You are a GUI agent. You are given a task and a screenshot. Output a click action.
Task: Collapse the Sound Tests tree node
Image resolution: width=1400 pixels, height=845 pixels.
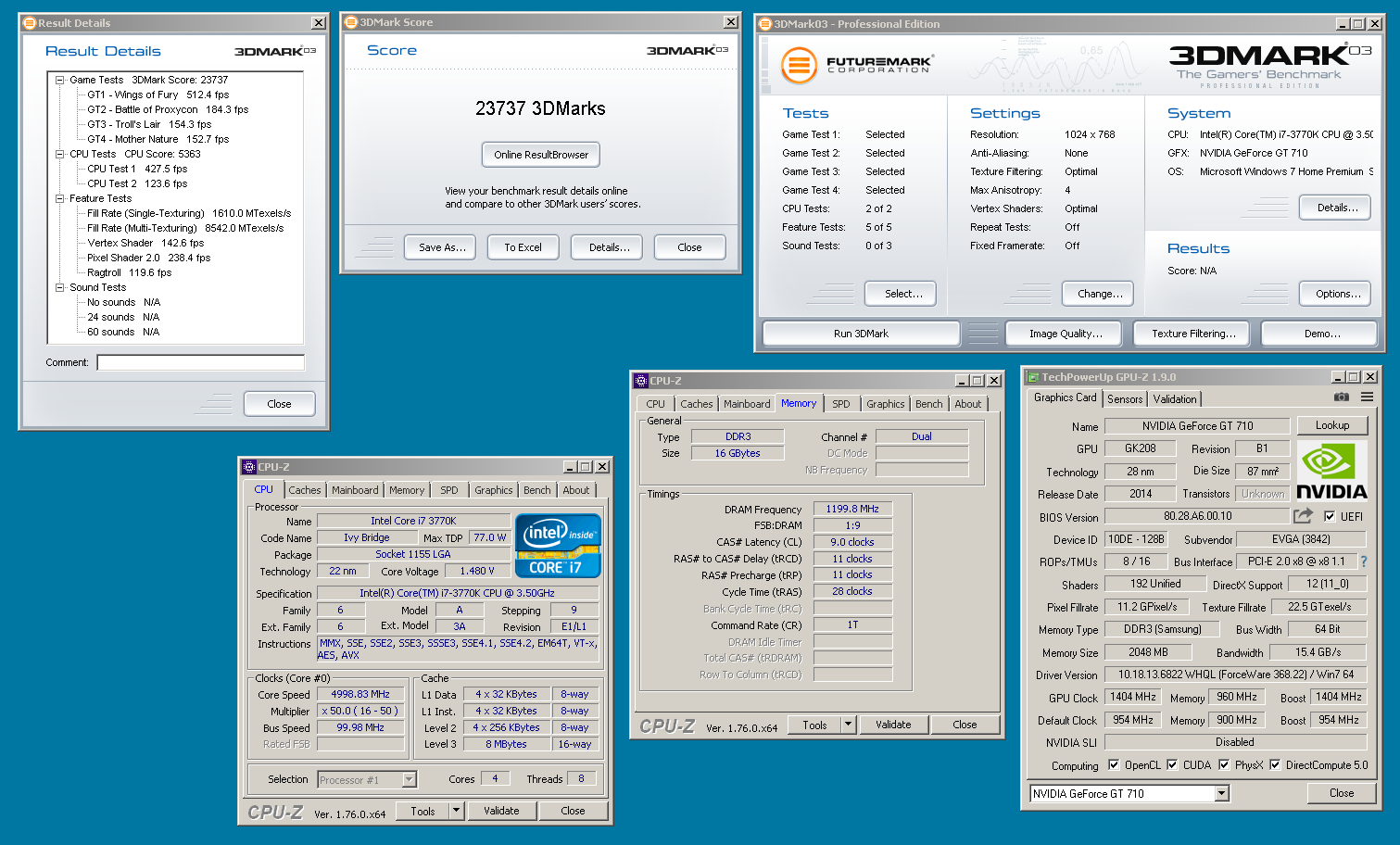[59, 287]
